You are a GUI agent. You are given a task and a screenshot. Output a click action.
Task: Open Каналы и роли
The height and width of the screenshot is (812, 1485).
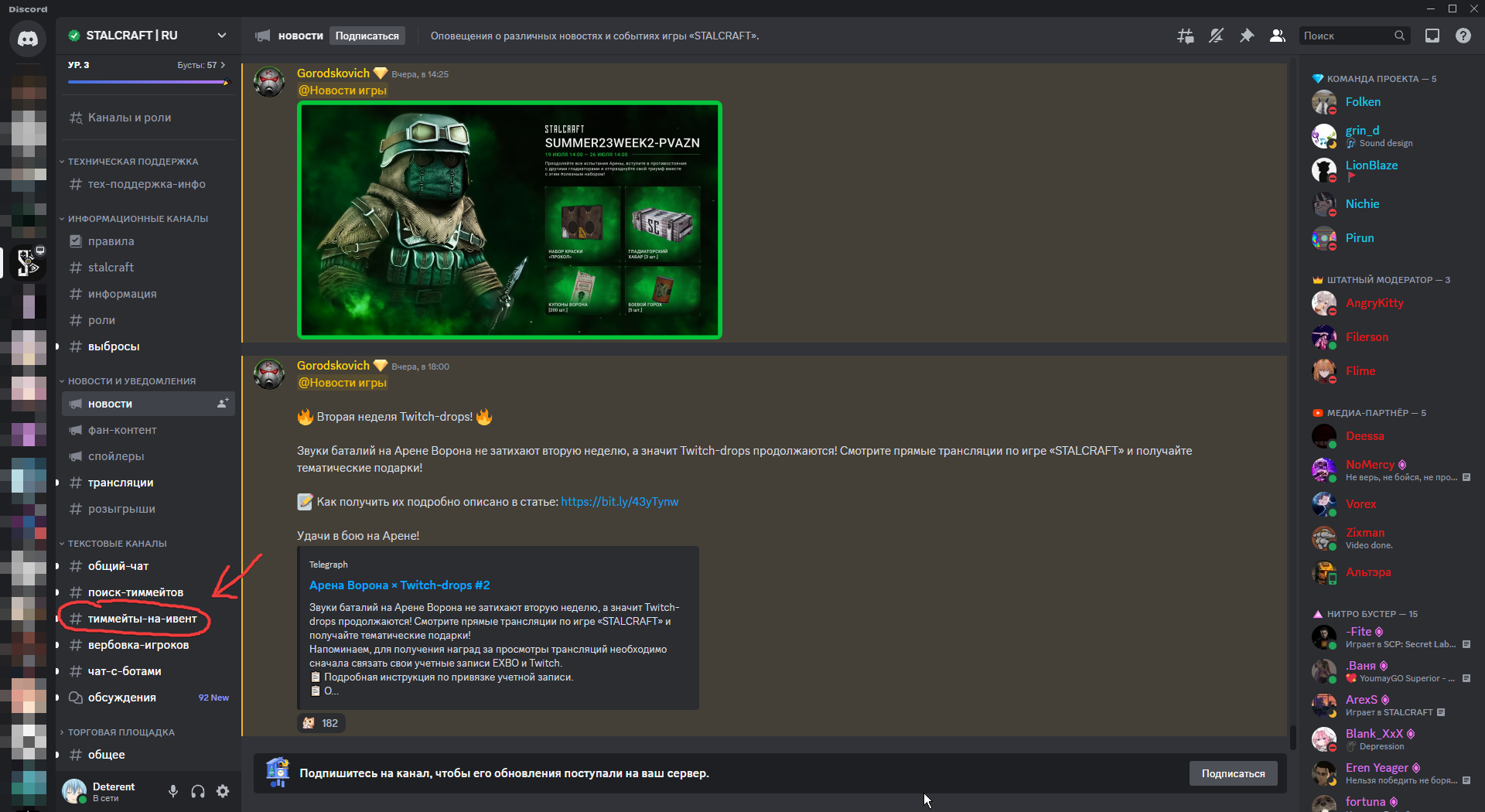(x=148, y=118)
